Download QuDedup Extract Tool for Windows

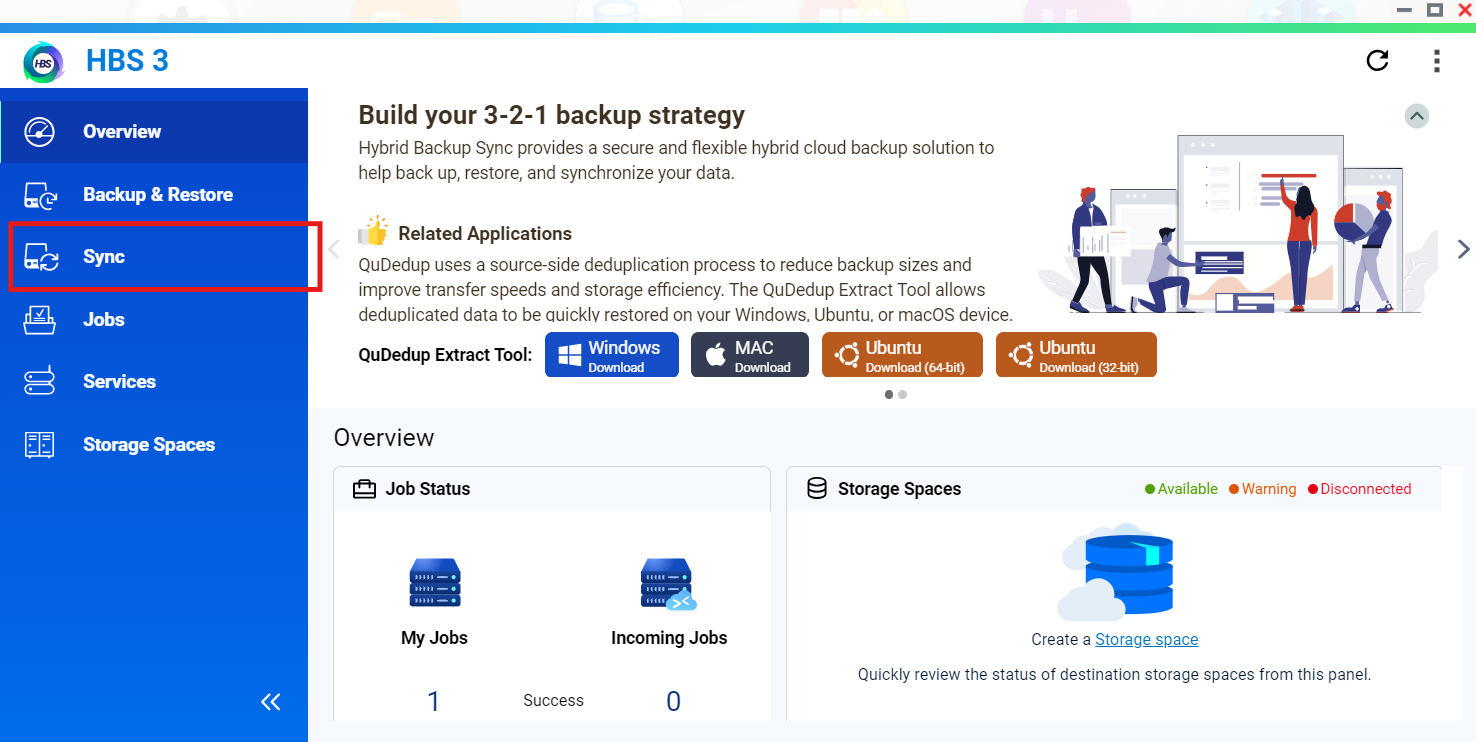point(612,355)
